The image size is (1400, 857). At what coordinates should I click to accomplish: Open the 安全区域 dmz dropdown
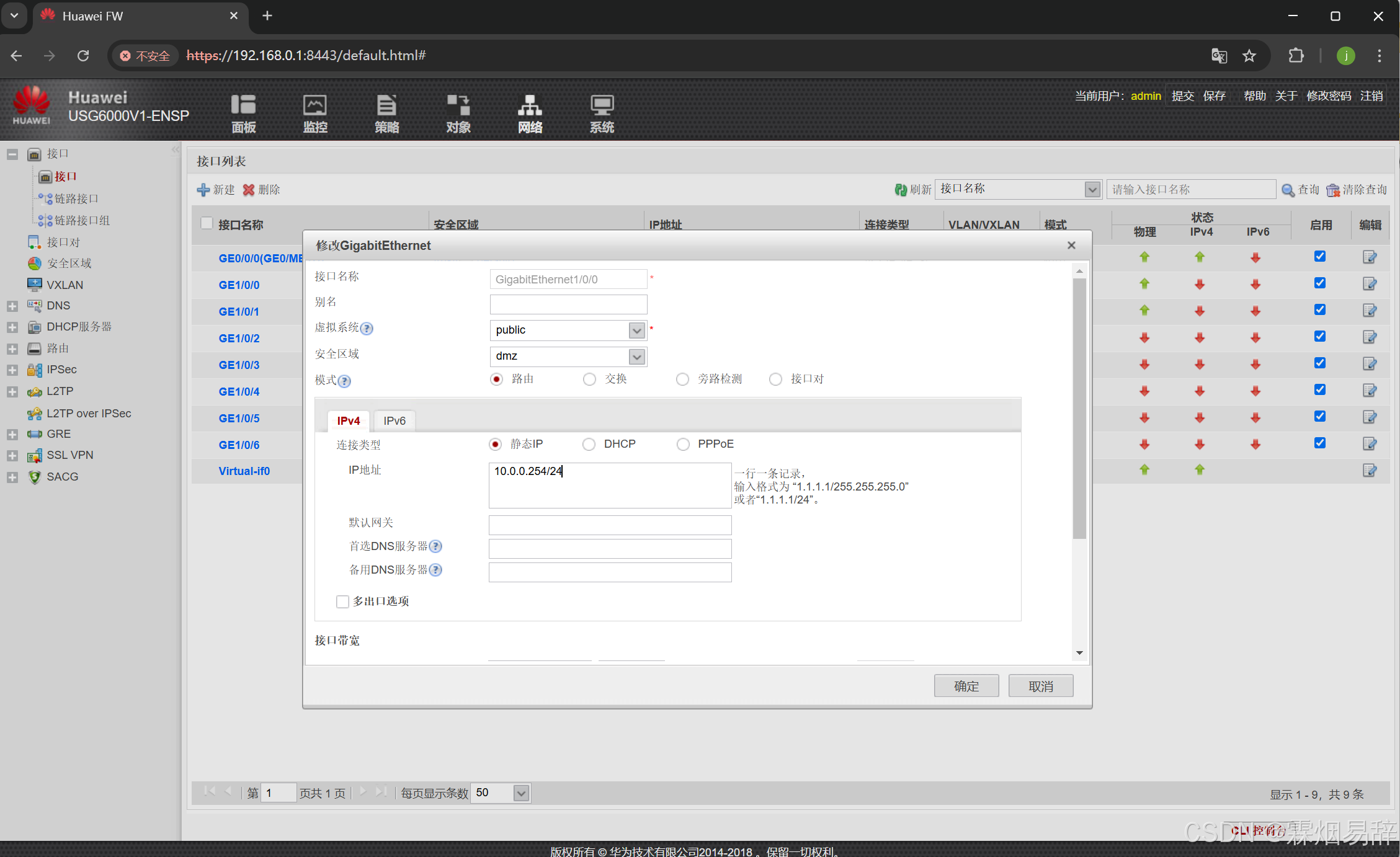pyautogui.click(x=636, y=357)
